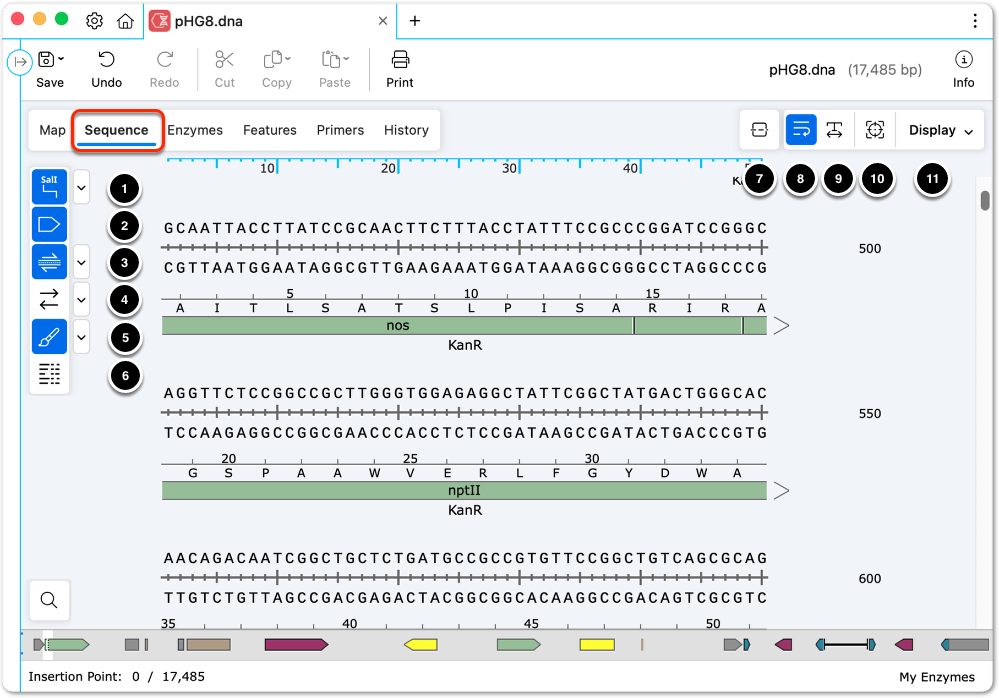Click the Cut scissors icon
Viewport: 999px width, 698px height.
(224, 60)
